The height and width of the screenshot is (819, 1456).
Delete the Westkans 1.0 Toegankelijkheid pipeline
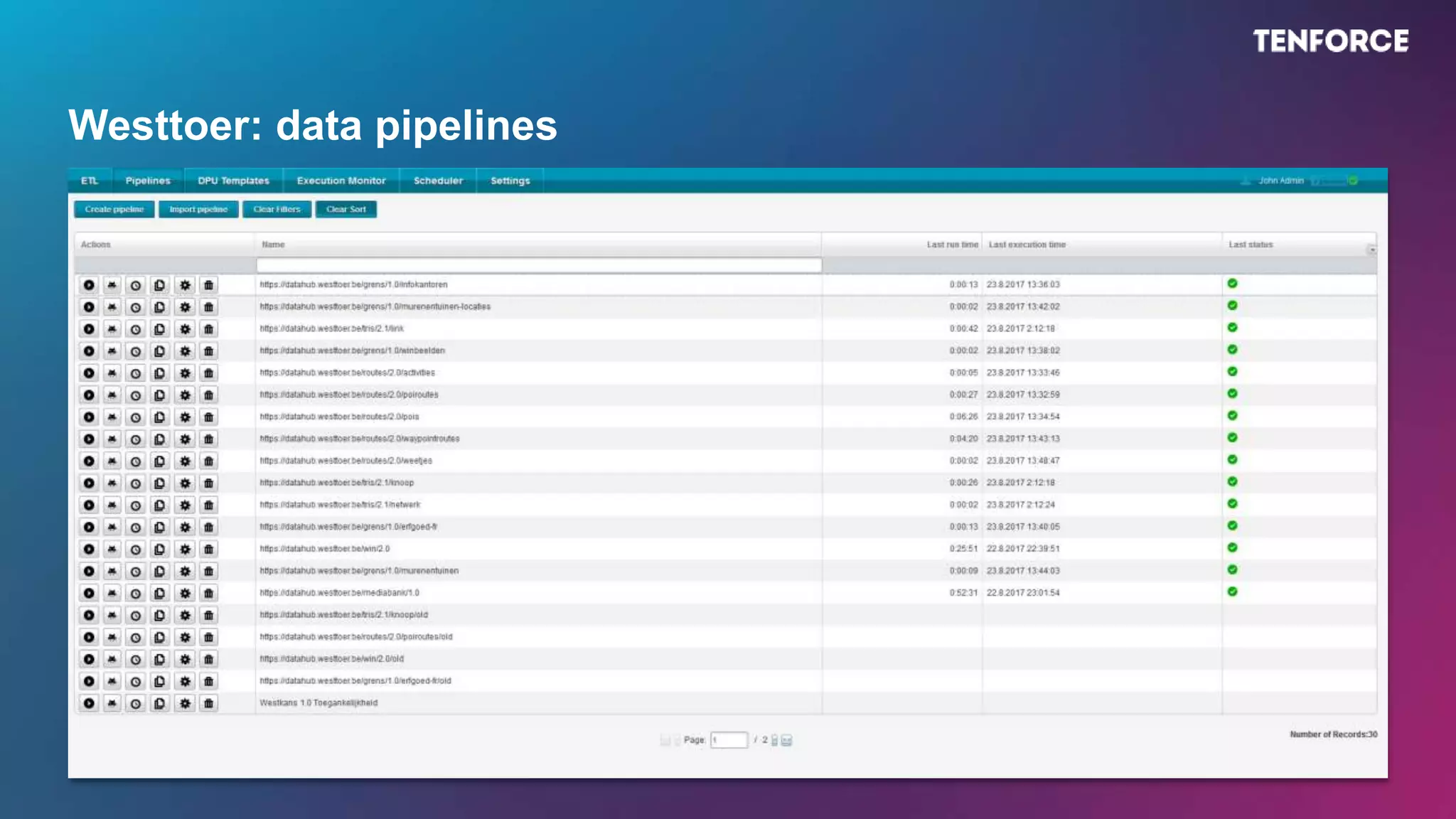coord(208,704)
